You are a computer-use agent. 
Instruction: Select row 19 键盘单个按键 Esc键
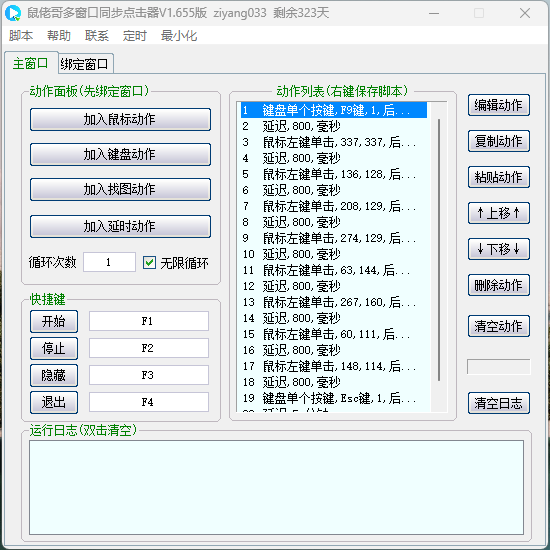[334, 398]
